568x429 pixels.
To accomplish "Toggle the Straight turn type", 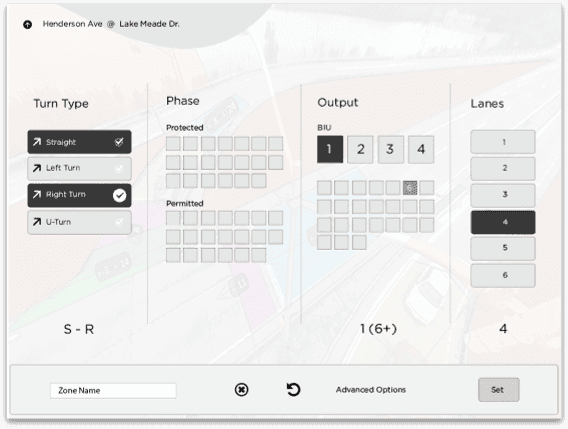I will [x=79, y=142].
